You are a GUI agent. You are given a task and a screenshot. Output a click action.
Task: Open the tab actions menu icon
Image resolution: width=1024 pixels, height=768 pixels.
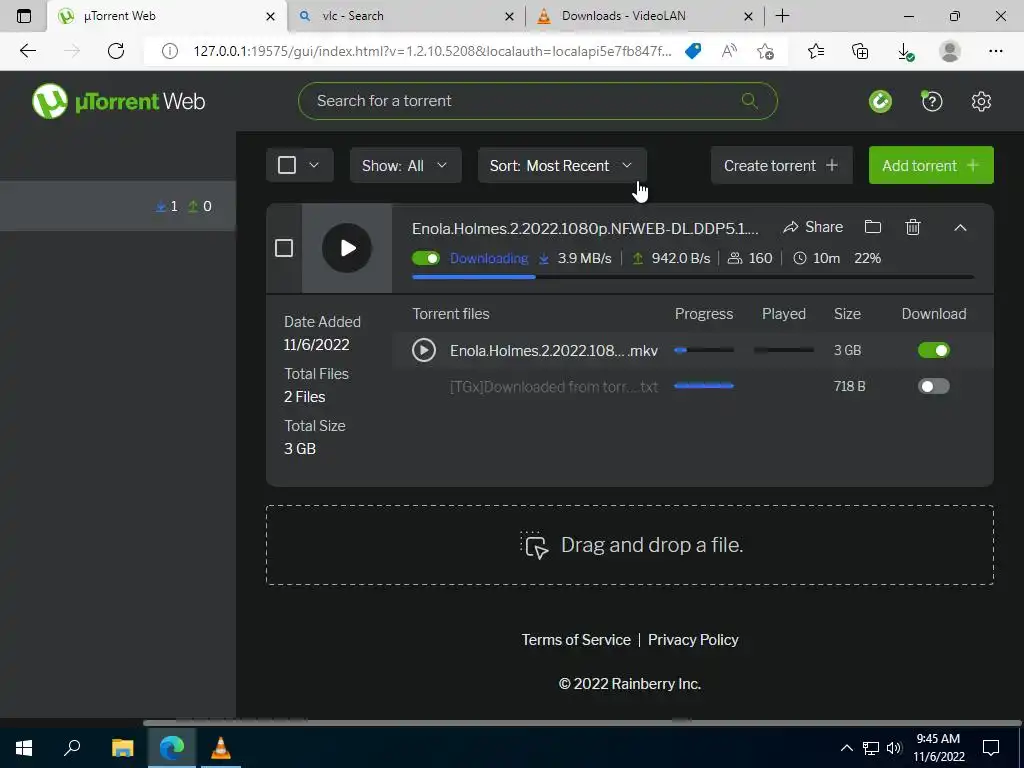24,16
